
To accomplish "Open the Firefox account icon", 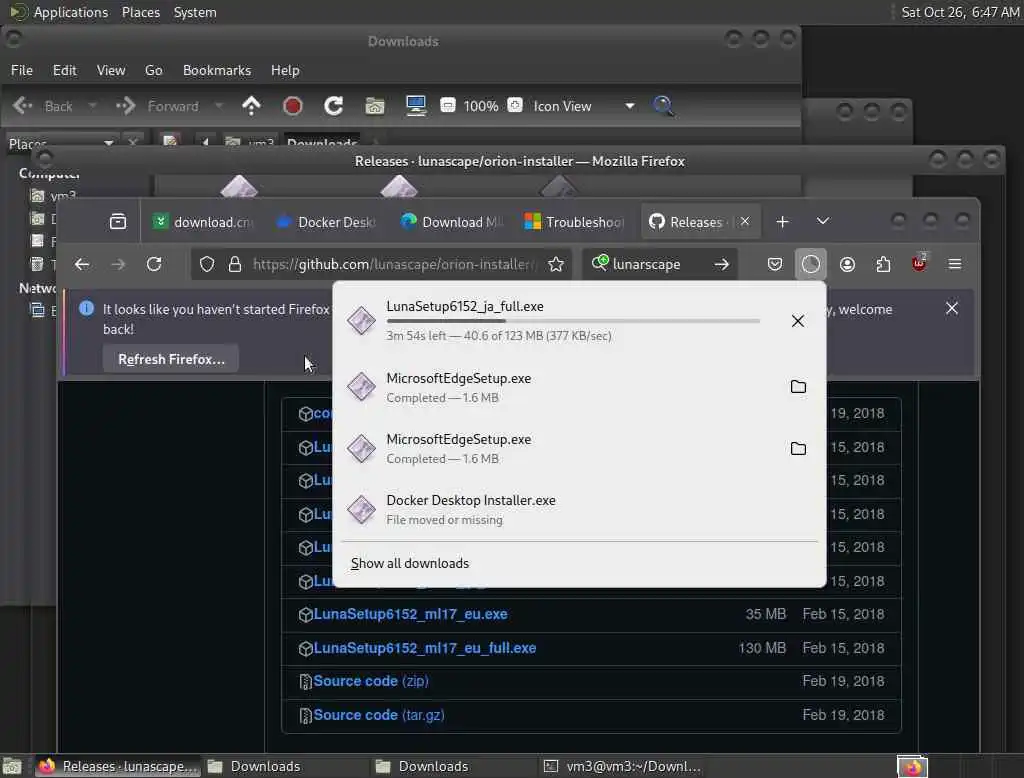I will point(847,264).
